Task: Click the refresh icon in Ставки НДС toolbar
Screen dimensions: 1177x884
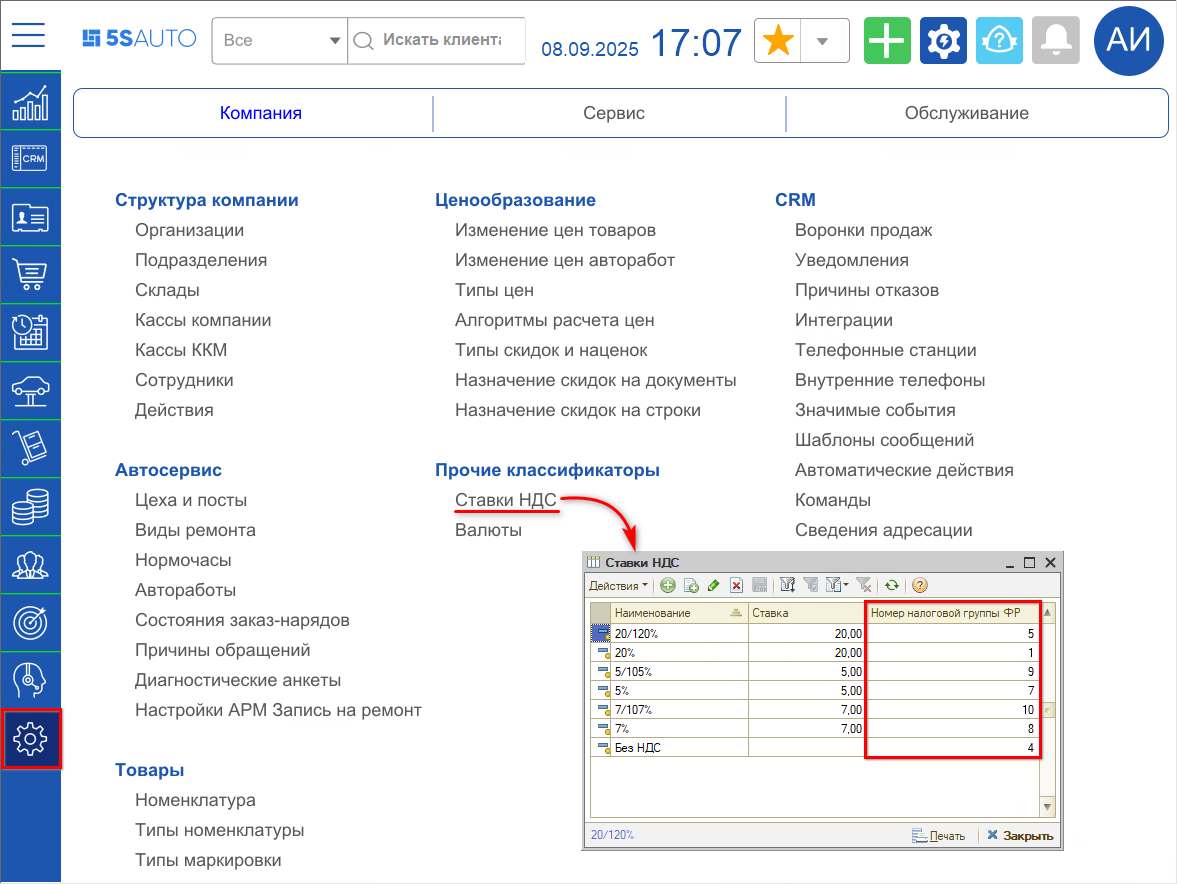Action: (x=891, y=585)
